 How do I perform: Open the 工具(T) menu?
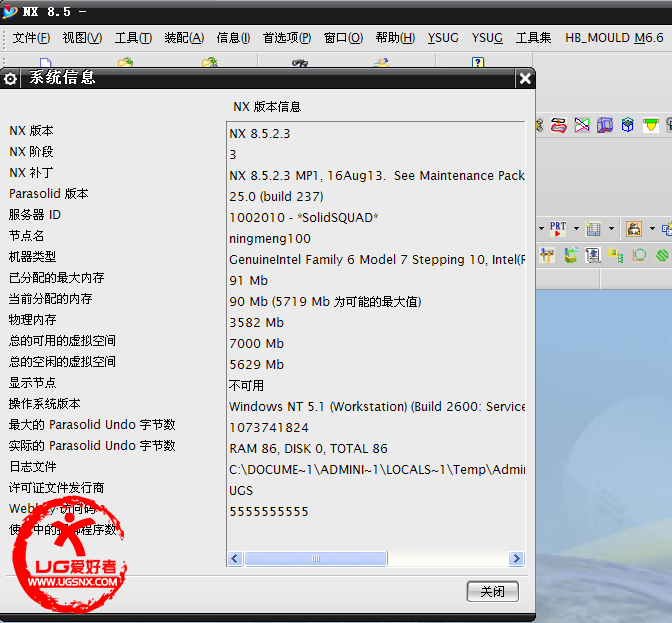tap(133, 38)
